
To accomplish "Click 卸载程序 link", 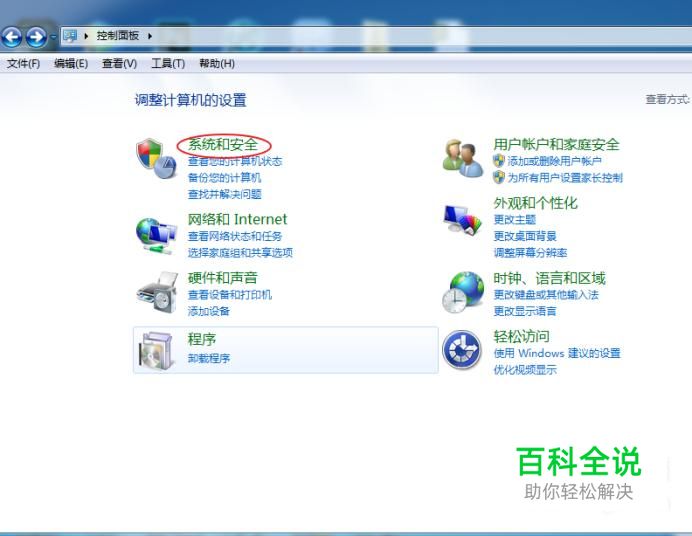I will 209,358.
